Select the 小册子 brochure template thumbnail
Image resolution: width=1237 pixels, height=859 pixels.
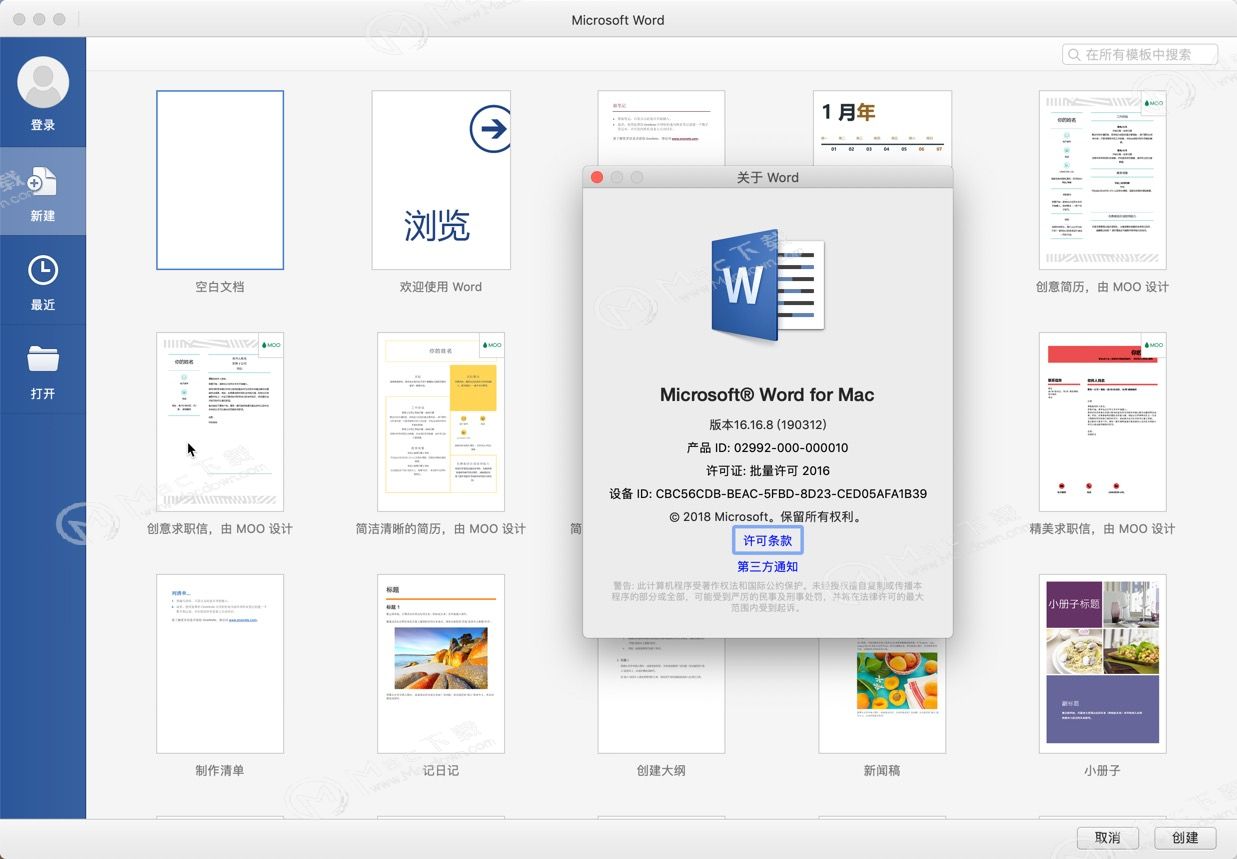click(1102, 664)
